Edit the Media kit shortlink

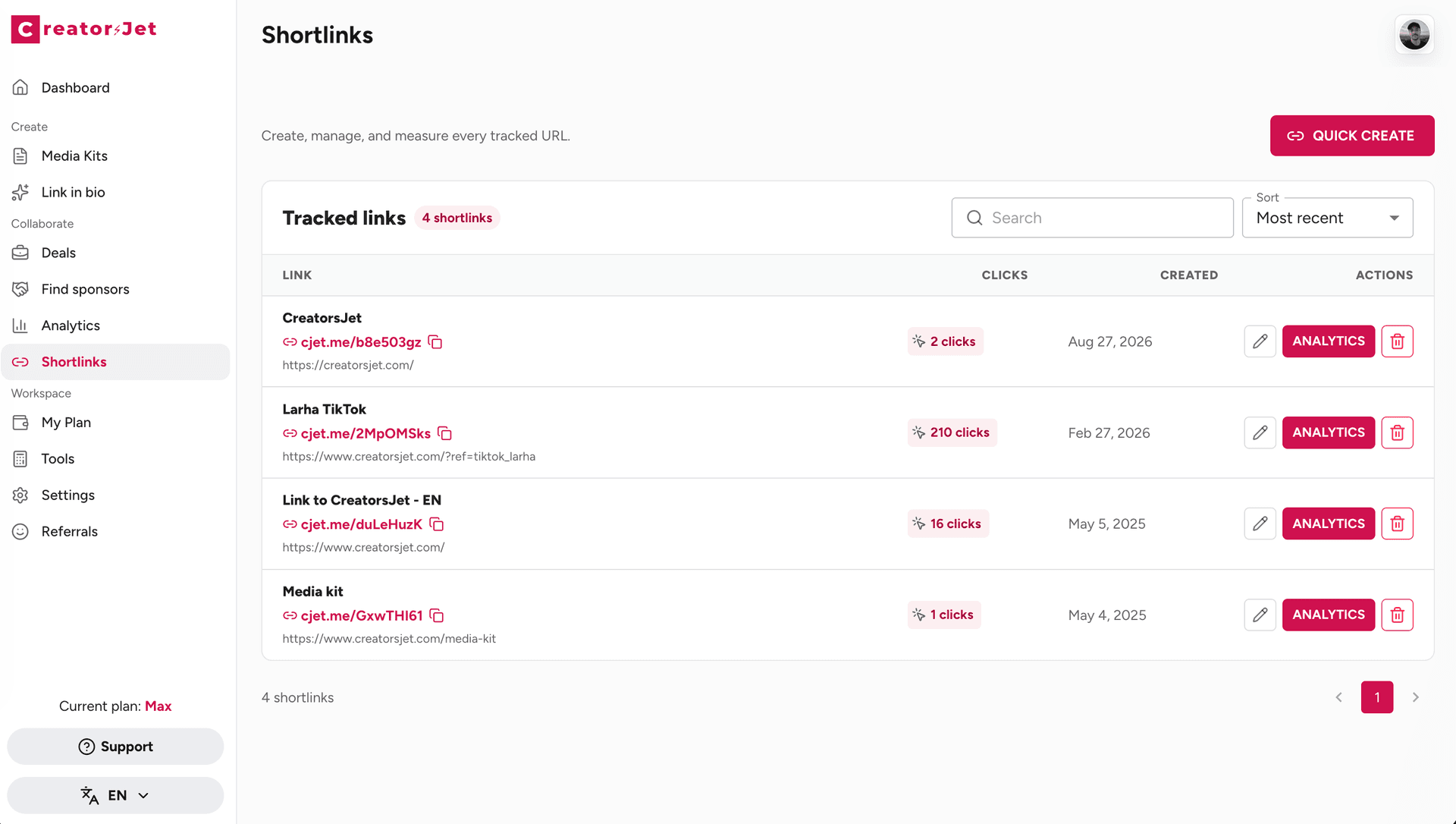pyautogui.click(x=1260, y=615)
